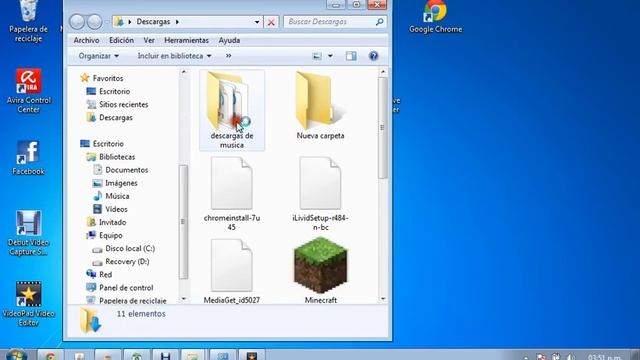
Task: Click Debut capture H icon in taskbar
Action: [165, 355]
